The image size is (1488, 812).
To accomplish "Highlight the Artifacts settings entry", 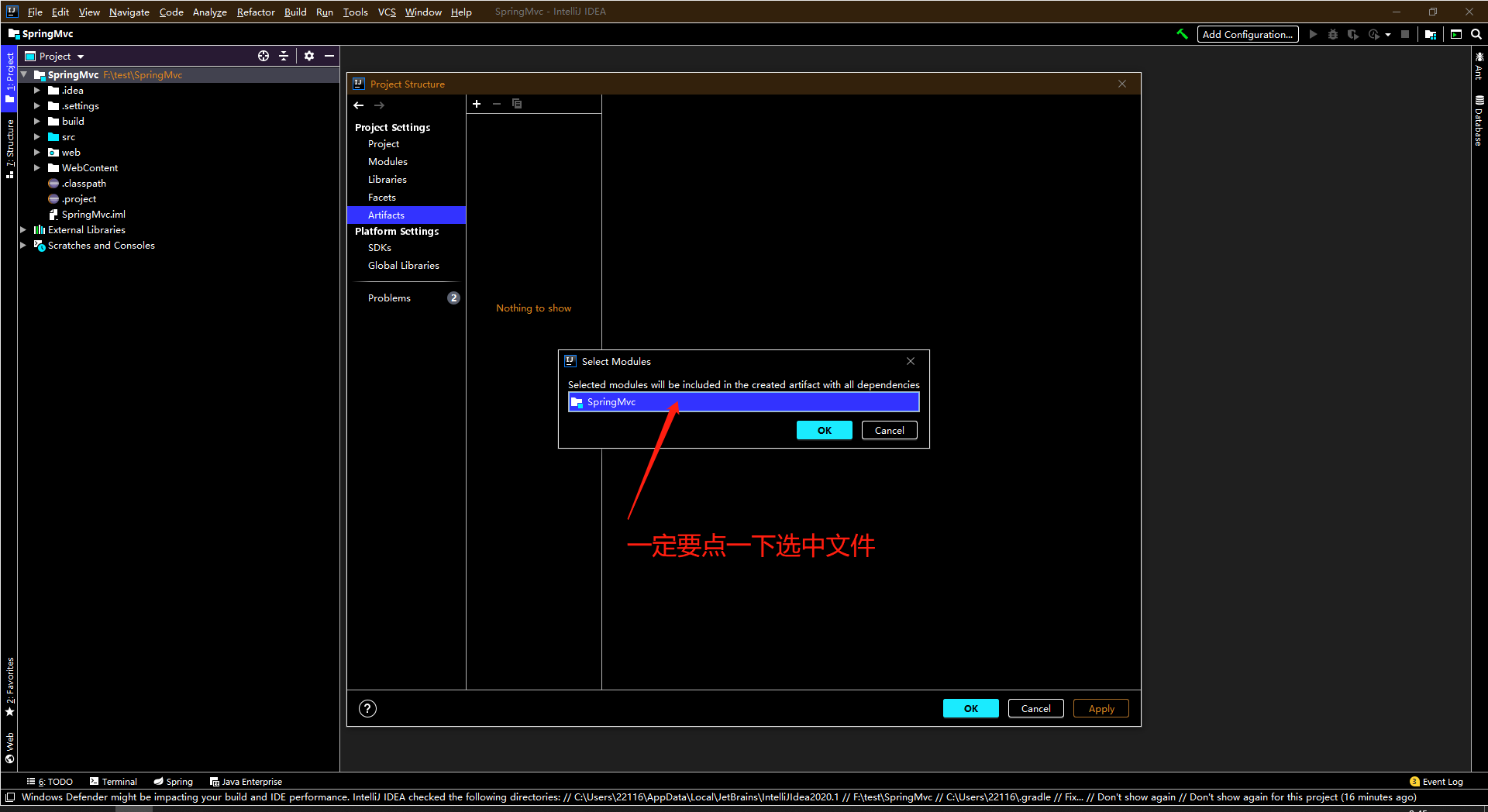I will click(386, 215).
